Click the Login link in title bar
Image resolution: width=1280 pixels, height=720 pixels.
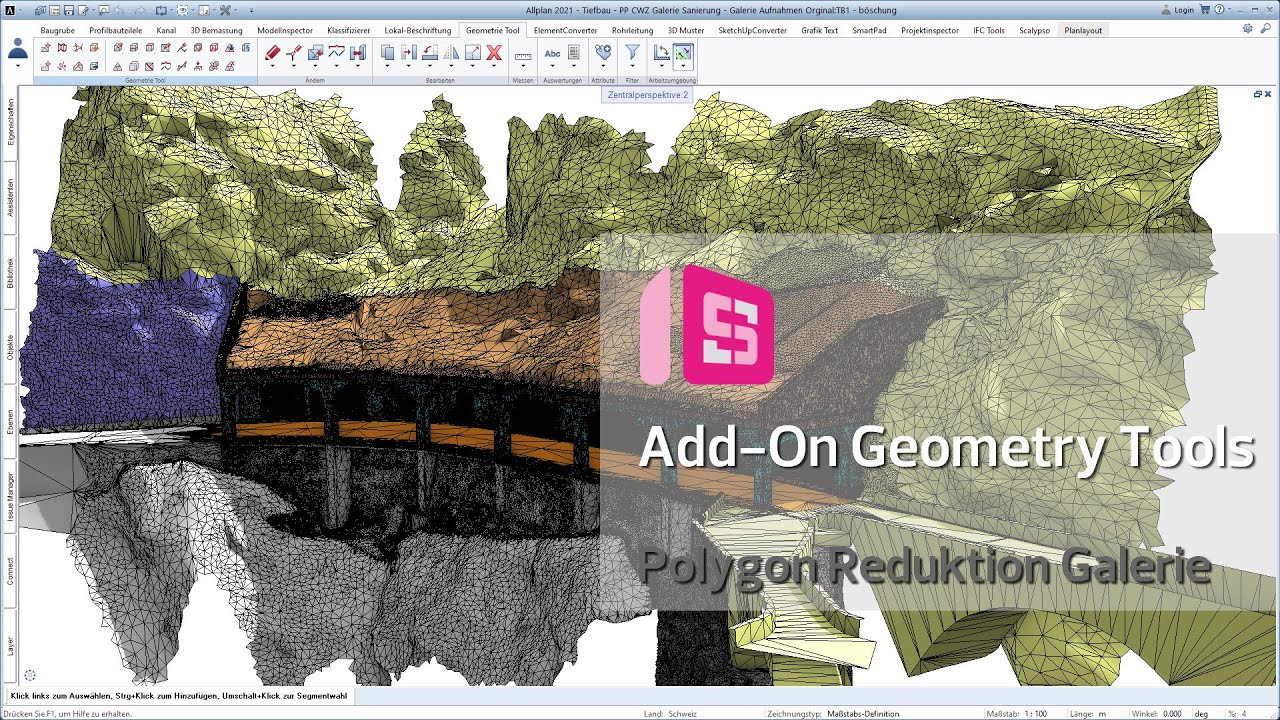(x=1184, y=10)
